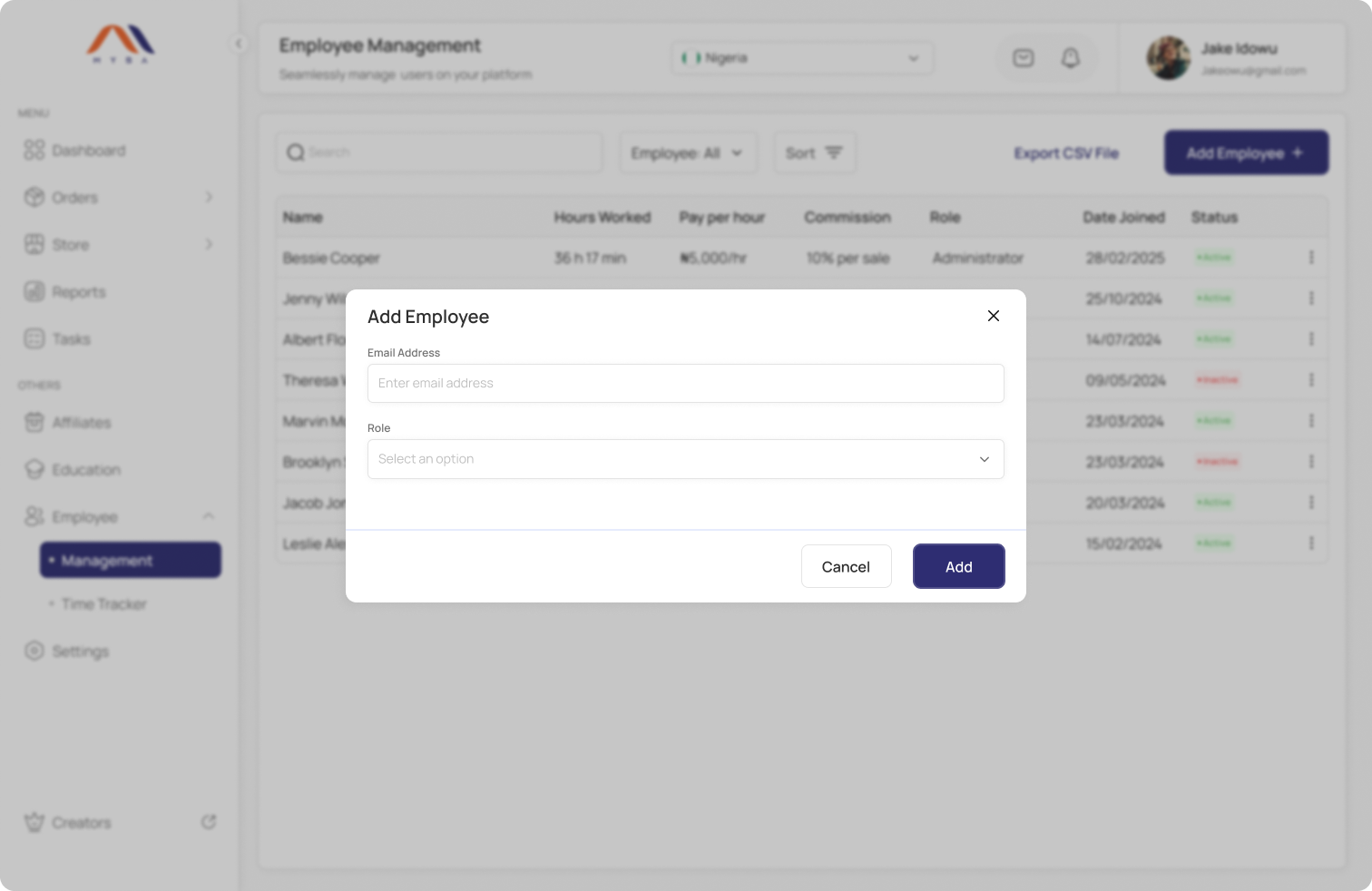Open Store in the sidebar

tap(70, 244)
